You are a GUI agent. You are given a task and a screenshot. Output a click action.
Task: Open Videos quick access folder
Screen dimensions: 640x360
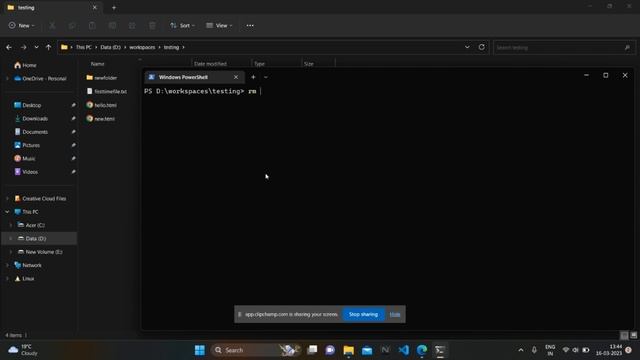pos(30,172)
